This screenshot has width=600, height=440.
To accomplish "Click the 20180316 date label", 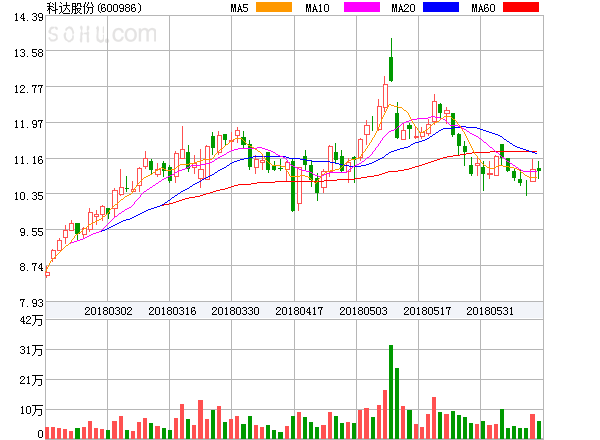I will (172, 311).
